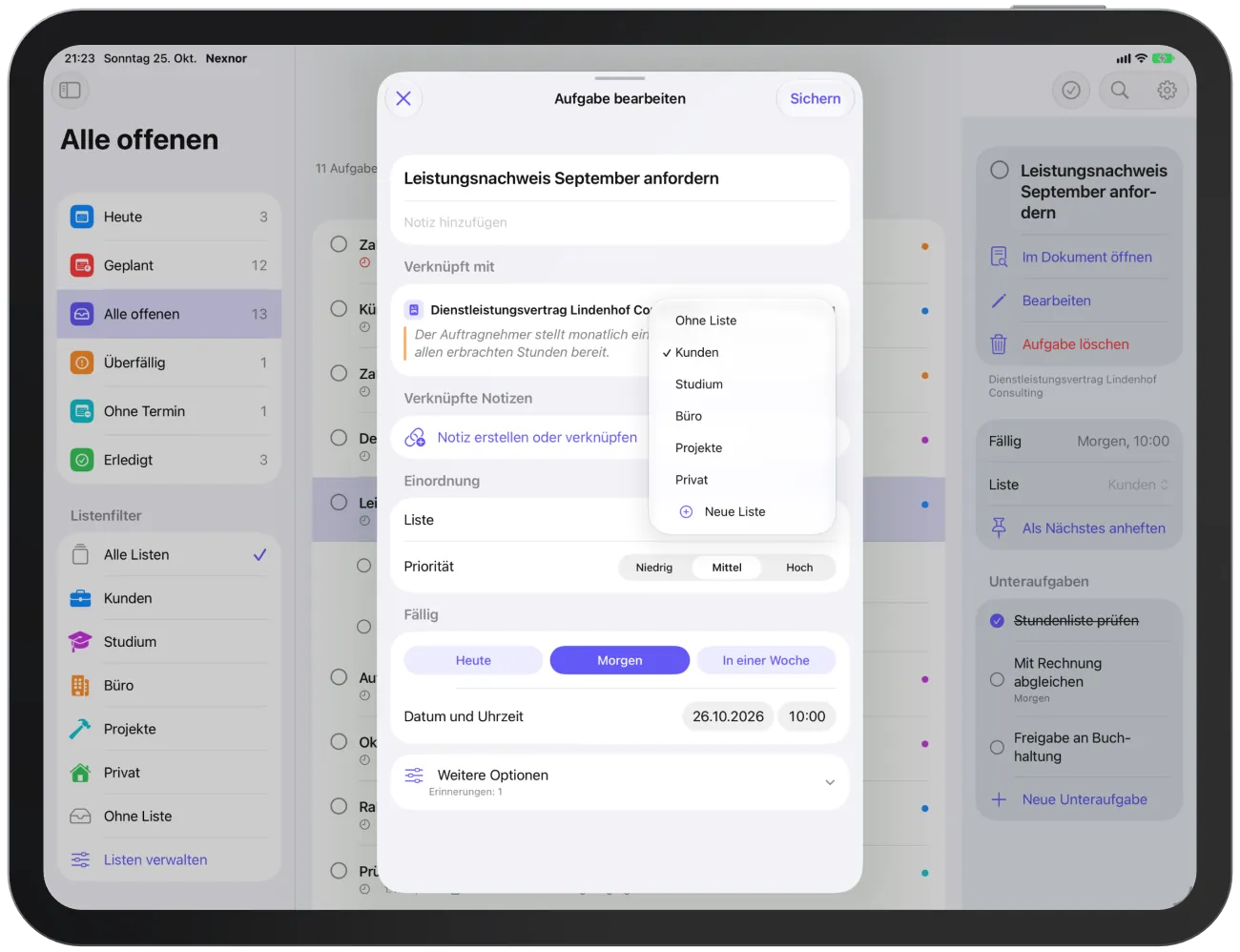
Task: Open the Heute smart list
Action: (169, 217)
